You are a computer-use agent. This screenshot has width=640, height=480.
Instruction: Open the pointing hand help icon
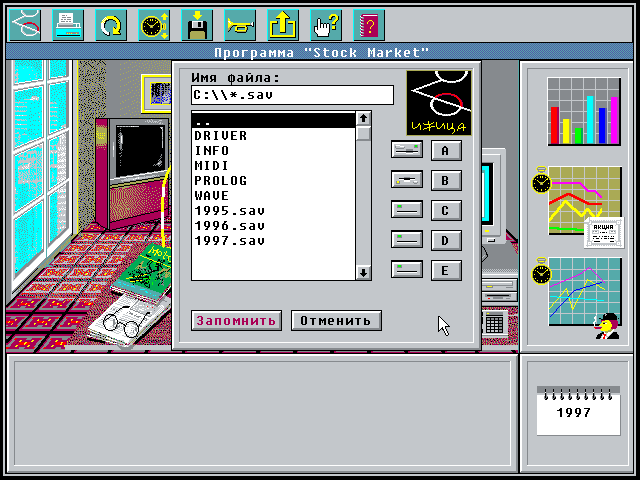[x=326, y=25]
